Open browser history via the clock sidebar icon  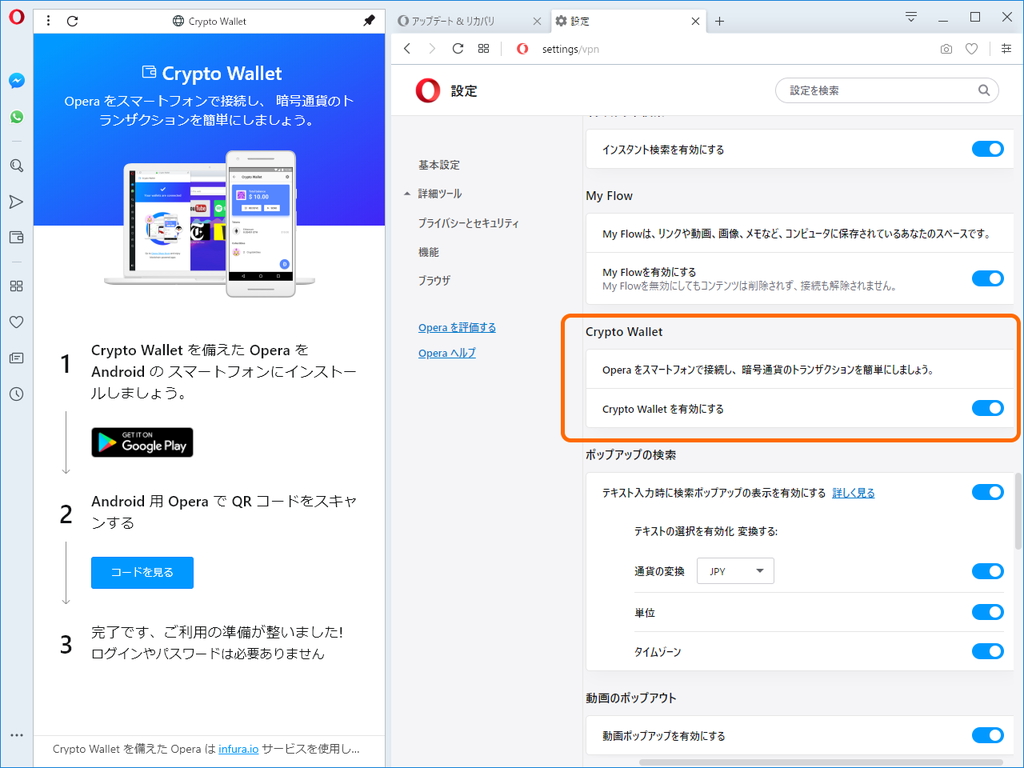coord(16,394)
